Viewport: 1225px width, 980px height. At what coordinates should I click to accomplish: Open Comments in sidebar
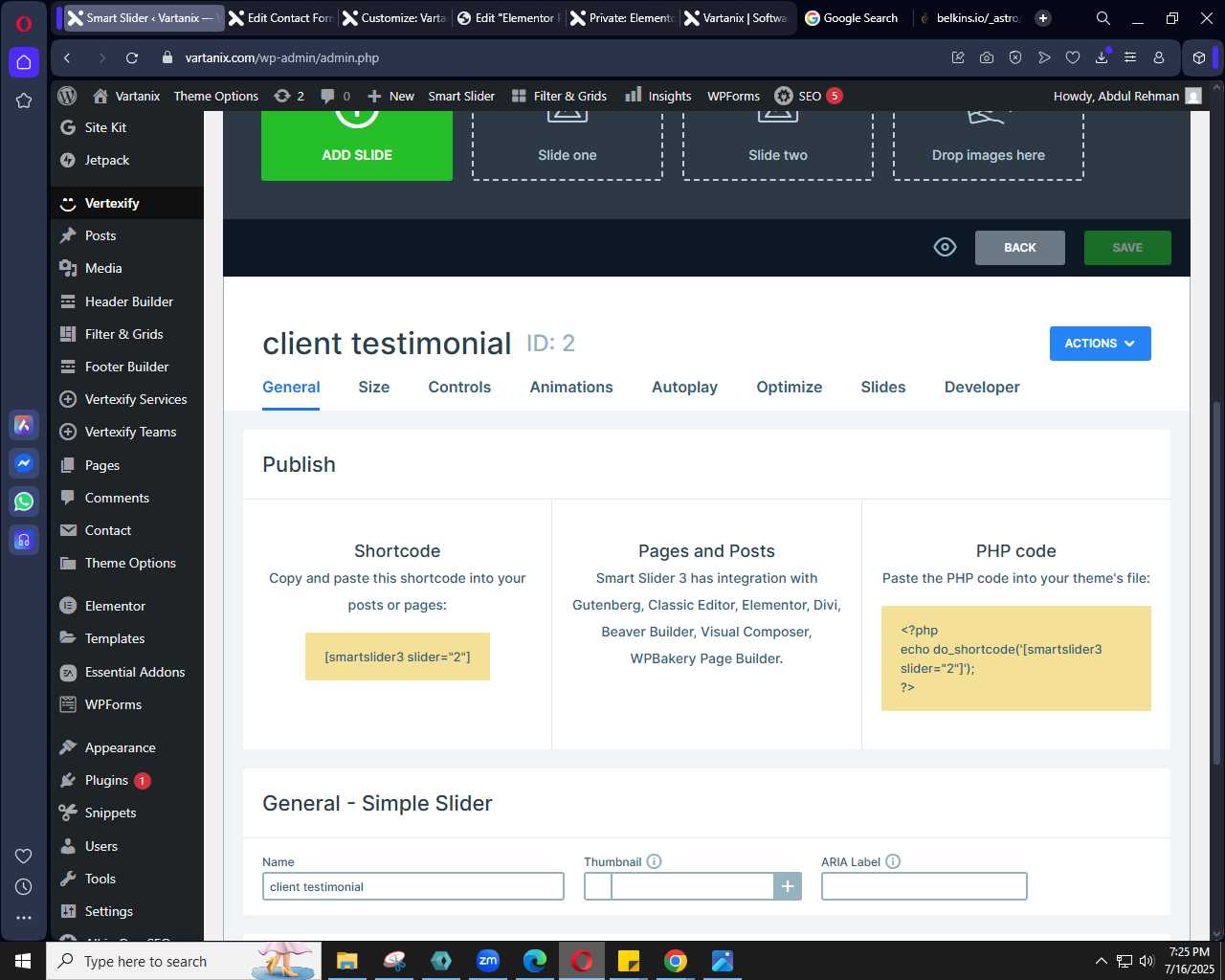[126, 498]
